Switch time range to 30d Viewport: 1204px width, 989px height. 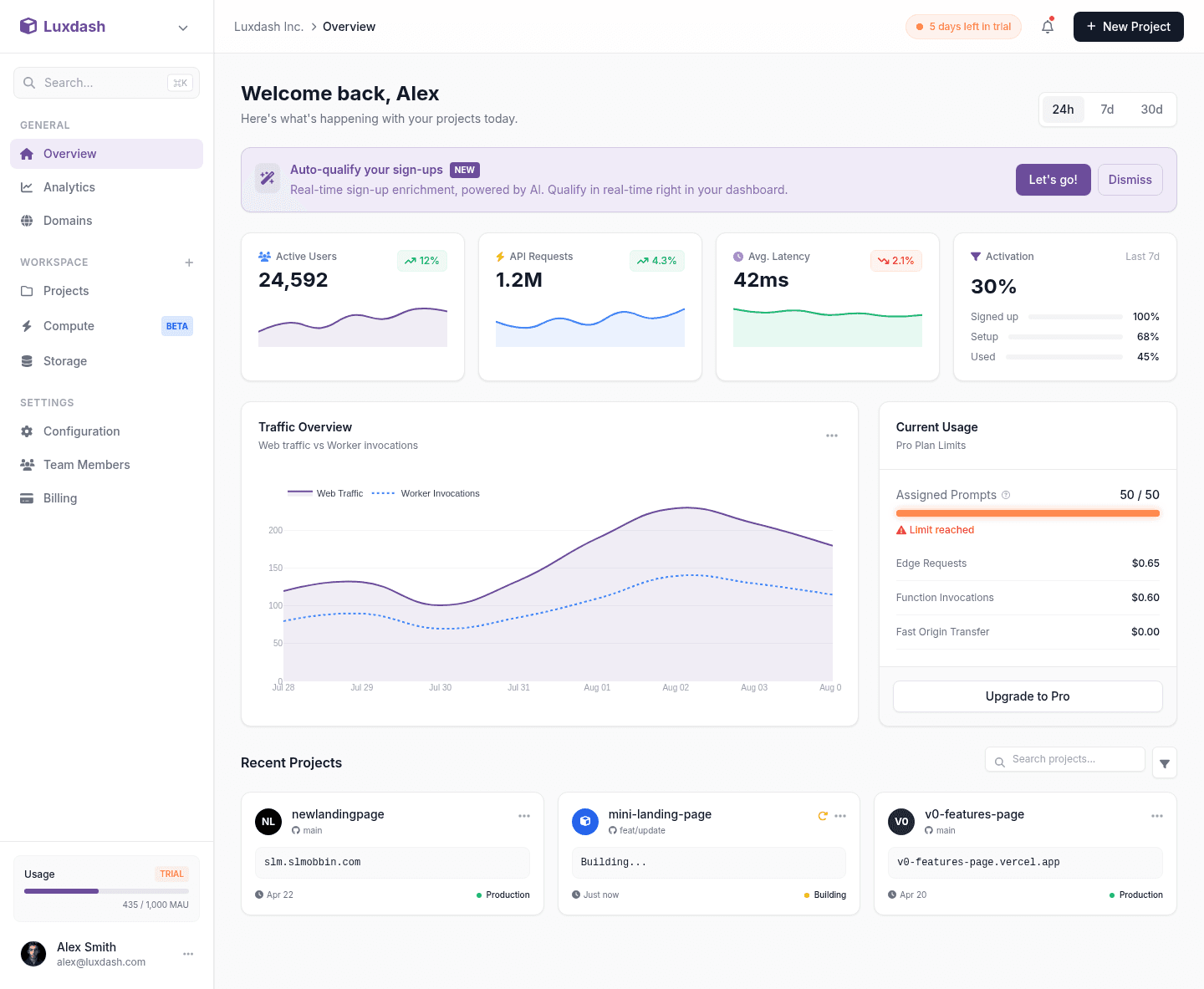coord(1151,110)
